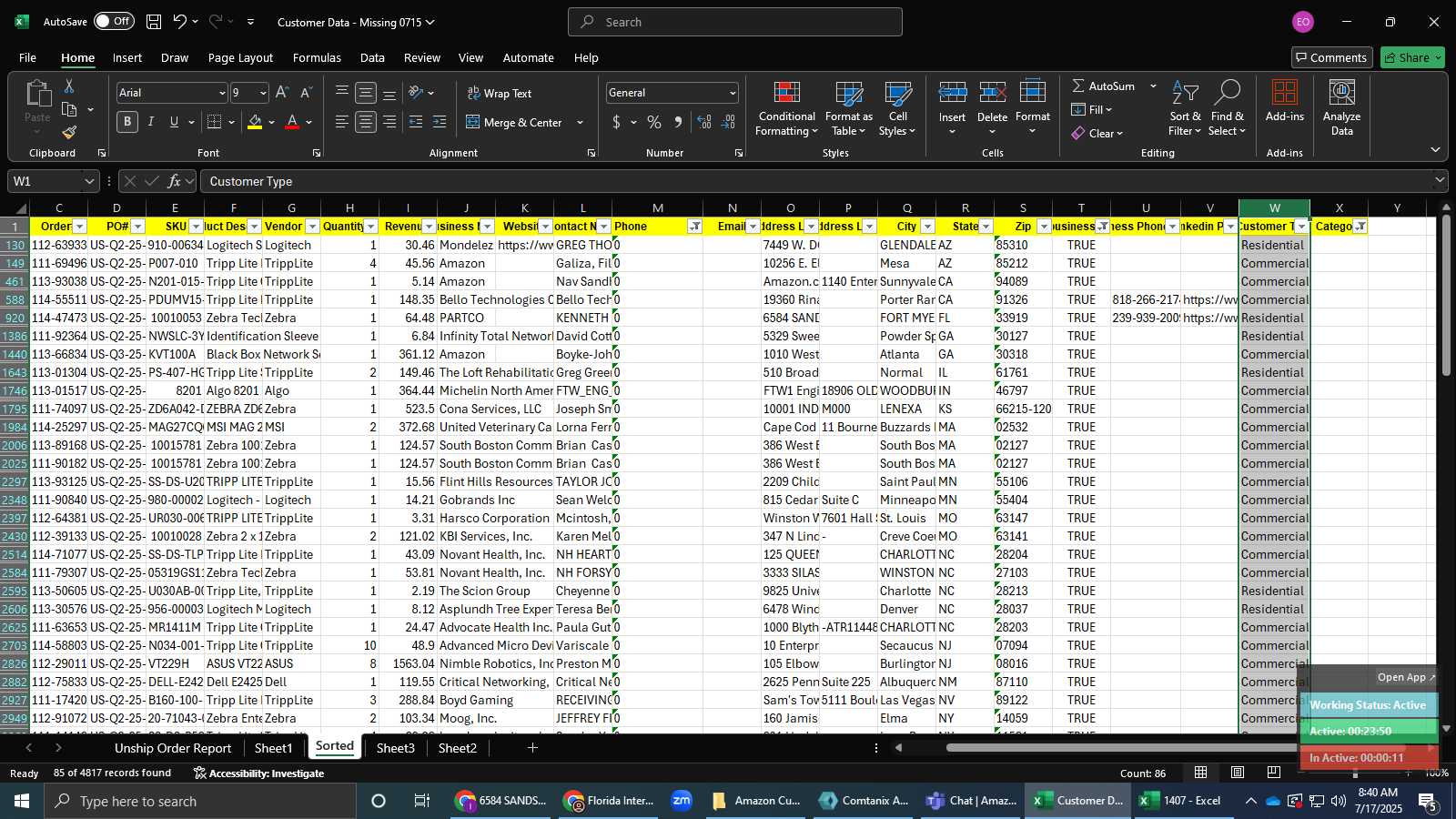Undo the last action

click(180, 22)
